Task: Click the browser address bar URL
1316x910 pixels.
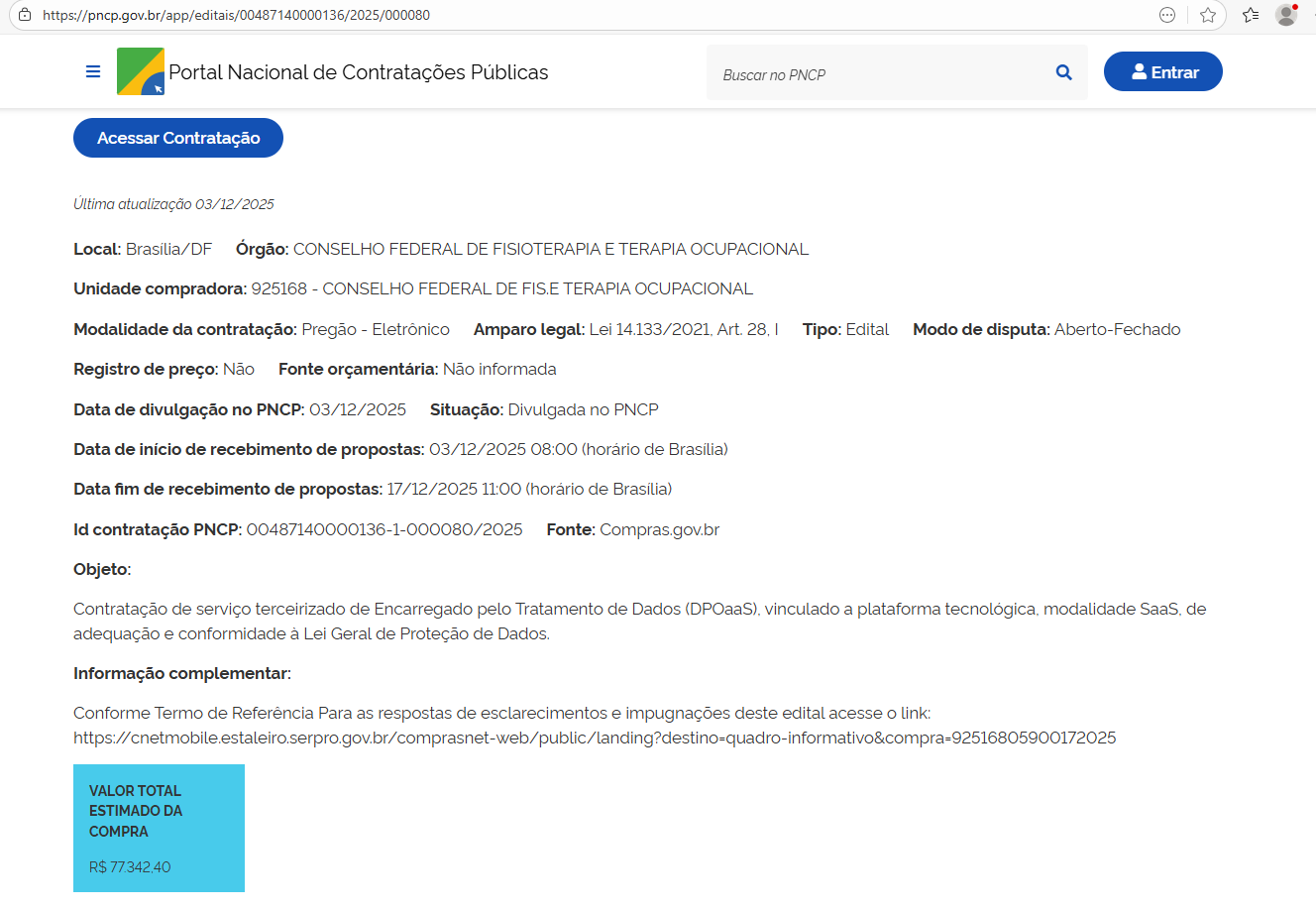Action: pyautogui.click(x=236, y=15)
